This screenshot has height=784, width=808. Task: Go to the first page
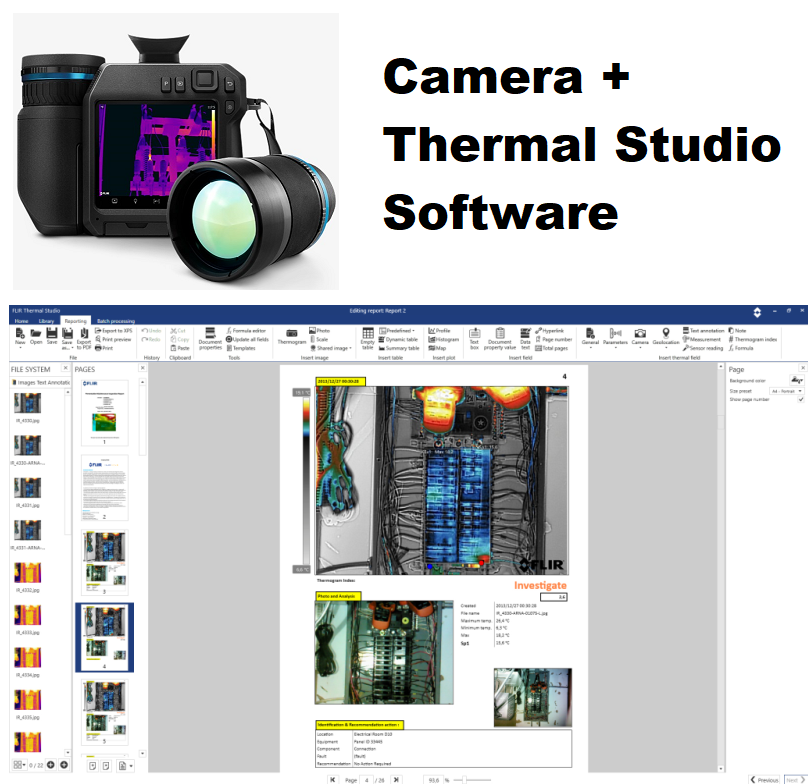pyautogui.click(x=333, y=779)
